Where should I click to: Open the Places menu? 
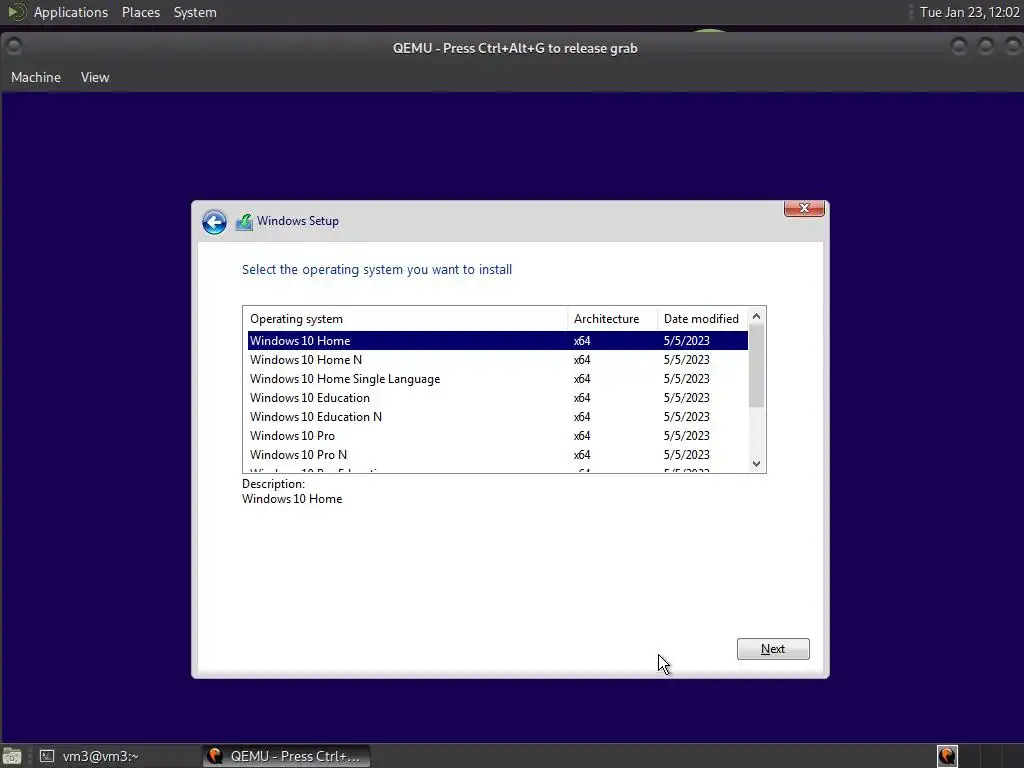click(140, 12)
